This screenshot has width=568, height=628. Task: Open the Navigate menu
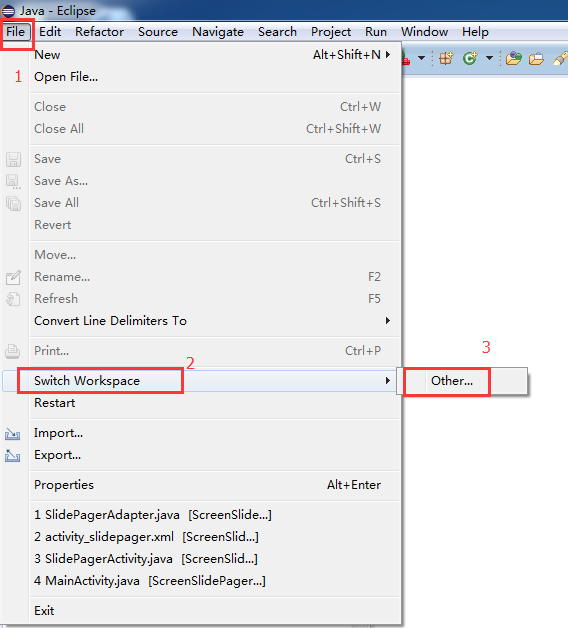point(218,32)
